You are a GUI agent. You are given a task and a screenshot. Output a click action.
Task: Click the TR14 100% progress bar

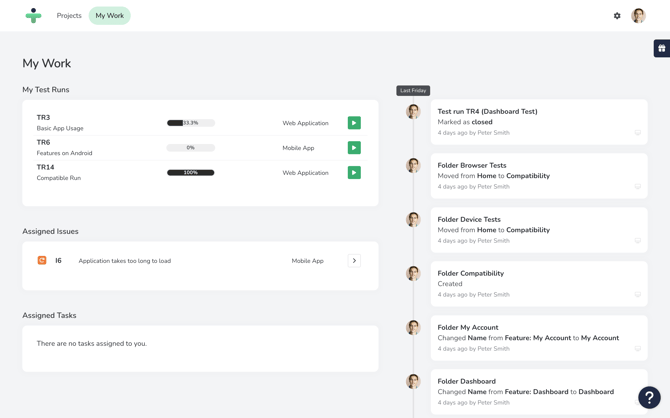click(x=191, y=173)
